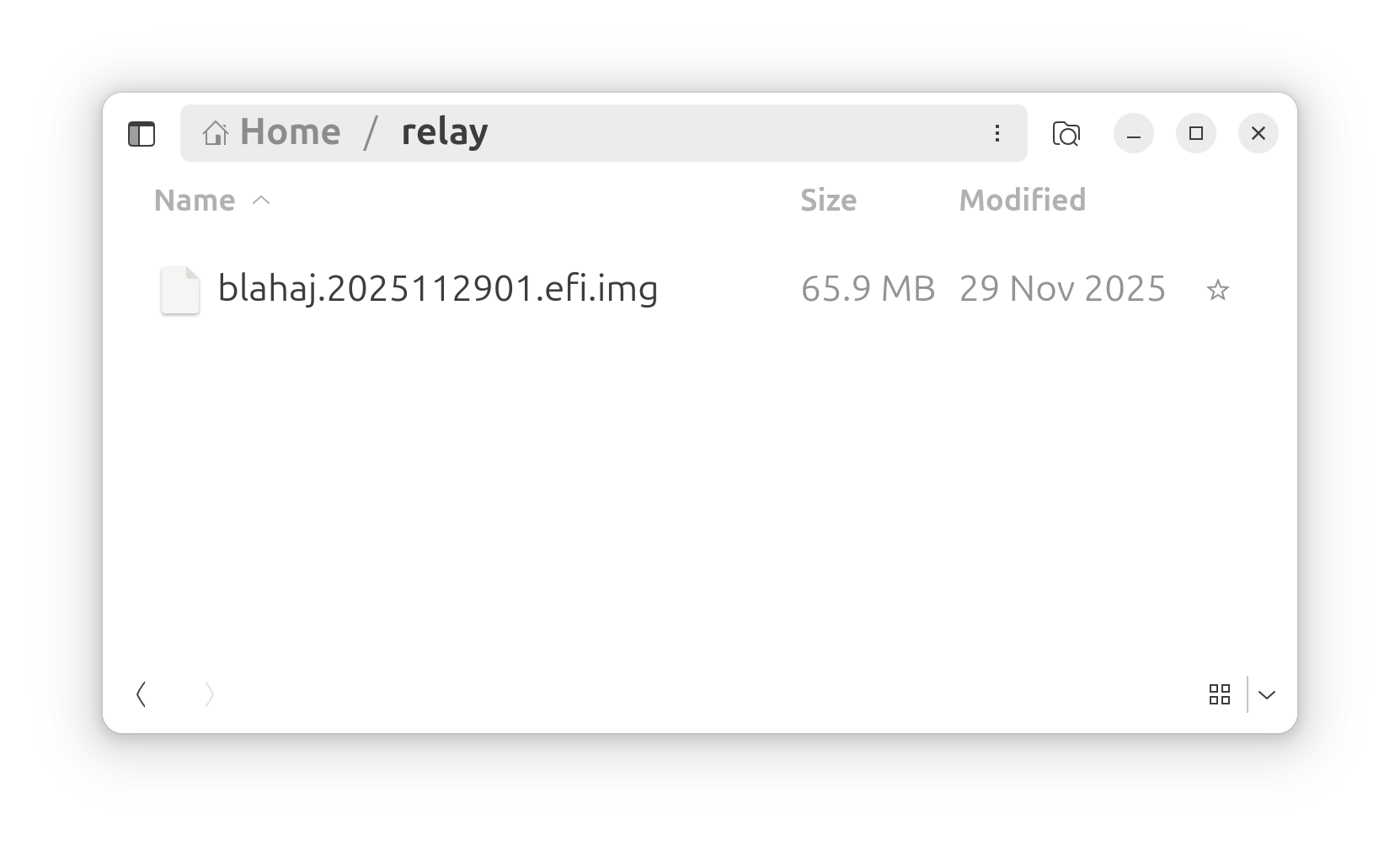Switch to grid view

[1220, 694]
